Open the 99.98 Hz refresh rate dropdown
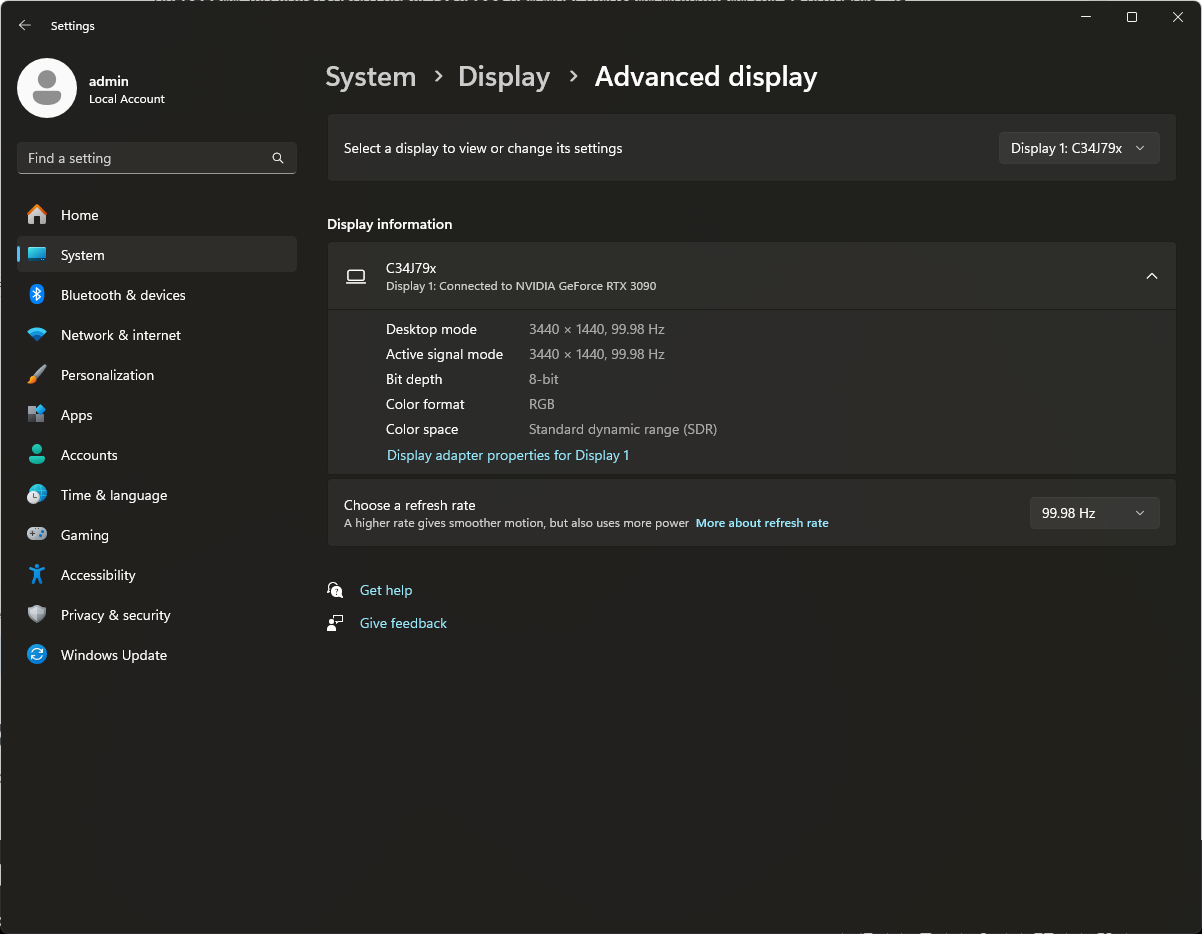 pos(1094,513)
